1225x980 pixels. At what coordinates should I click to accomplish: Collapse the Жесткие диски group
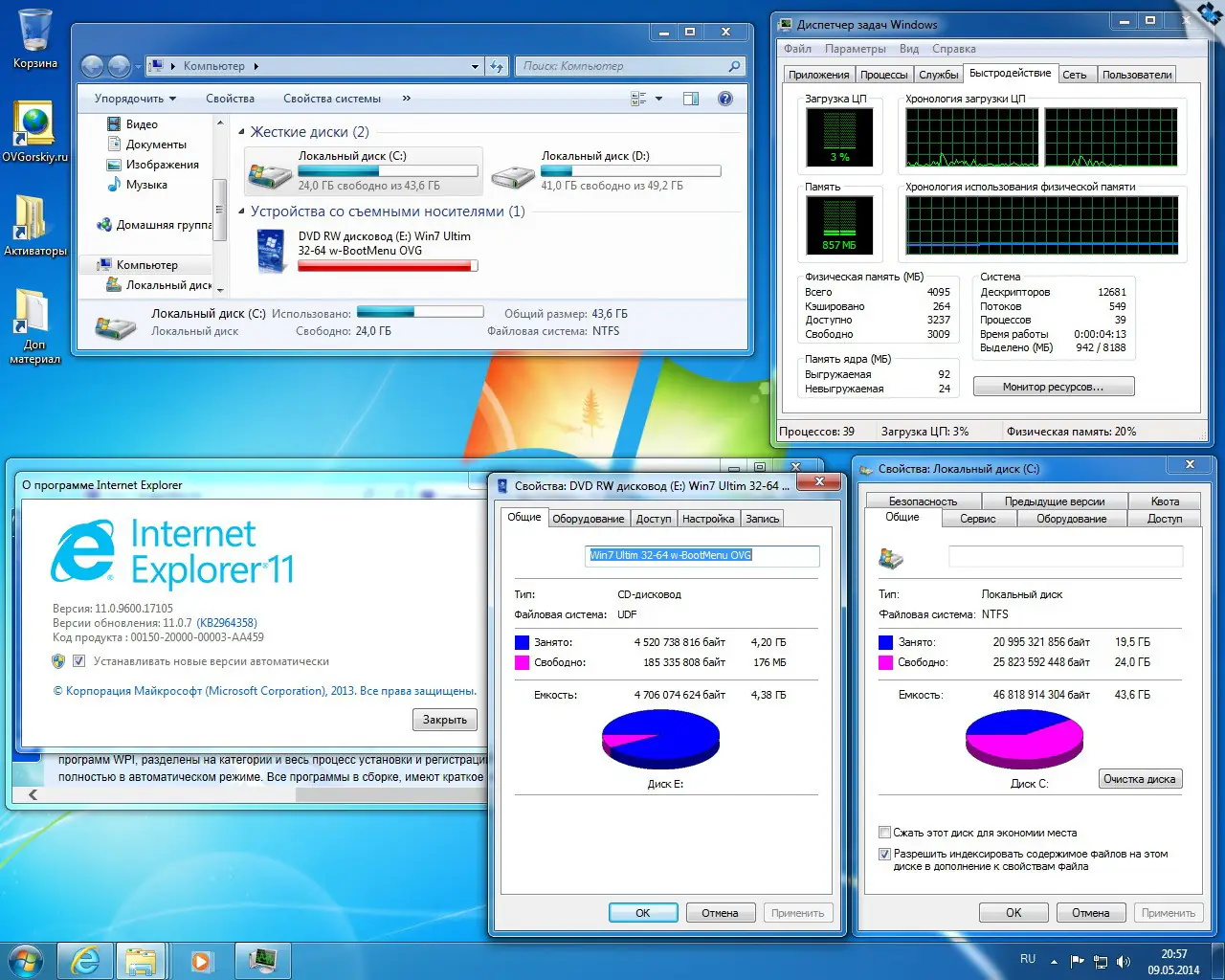coord(242,132)
